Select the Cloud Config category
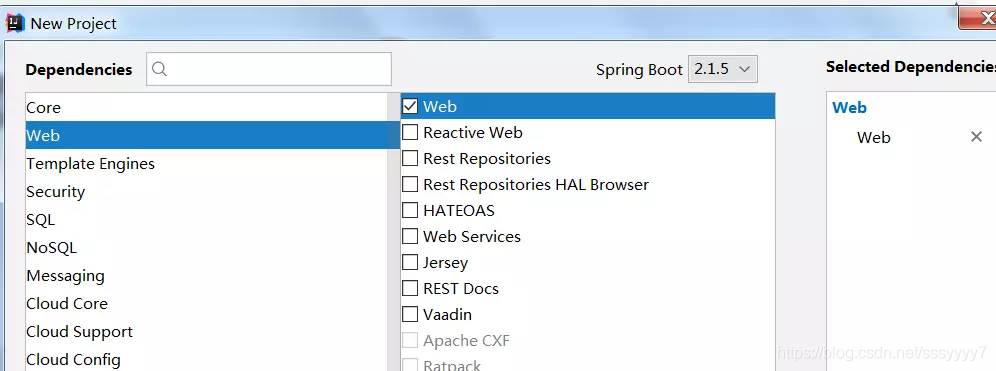This screenshot has height=371, width=996. (x=206, y=359)
